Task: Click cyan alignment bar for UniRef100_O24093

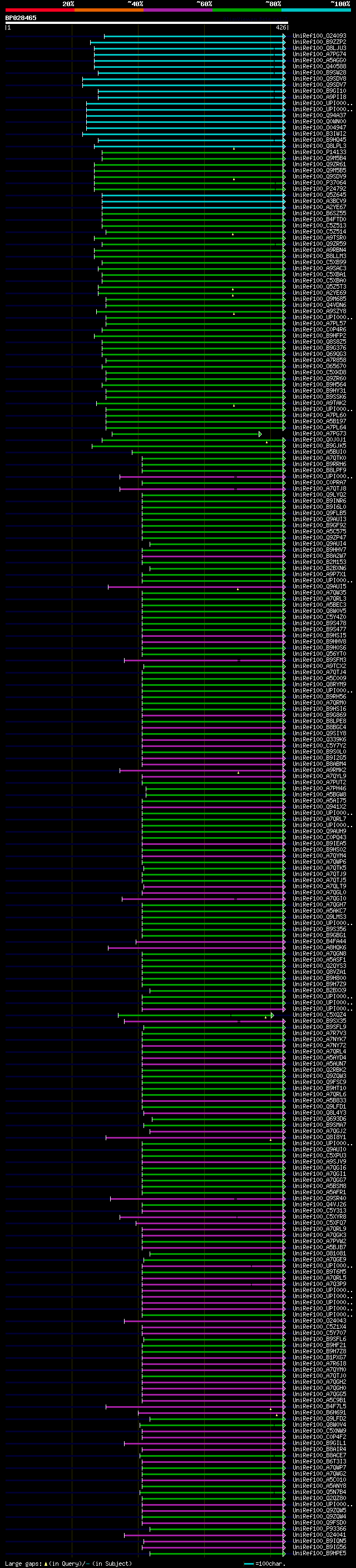Action: (194, 36)
